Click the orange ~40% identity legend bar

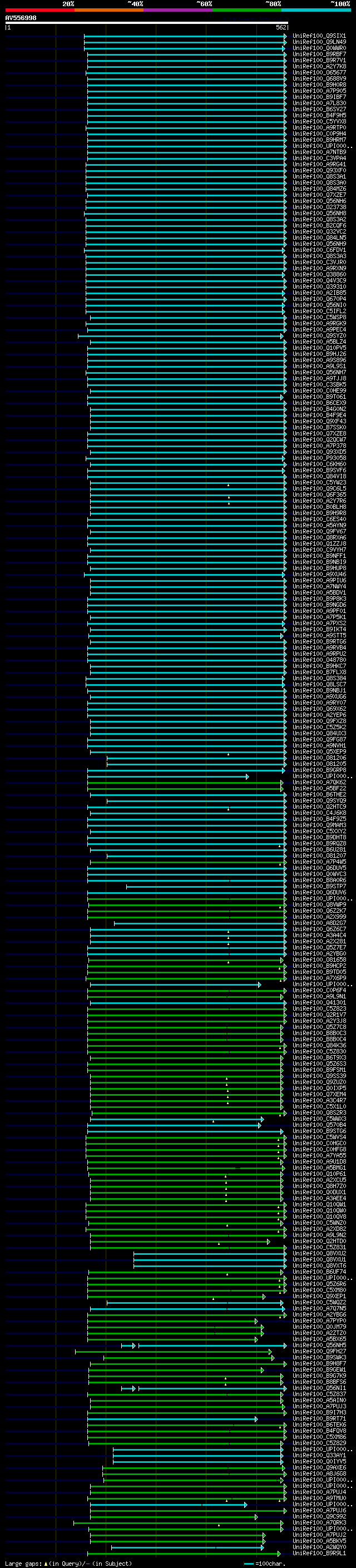click(109, 10)
